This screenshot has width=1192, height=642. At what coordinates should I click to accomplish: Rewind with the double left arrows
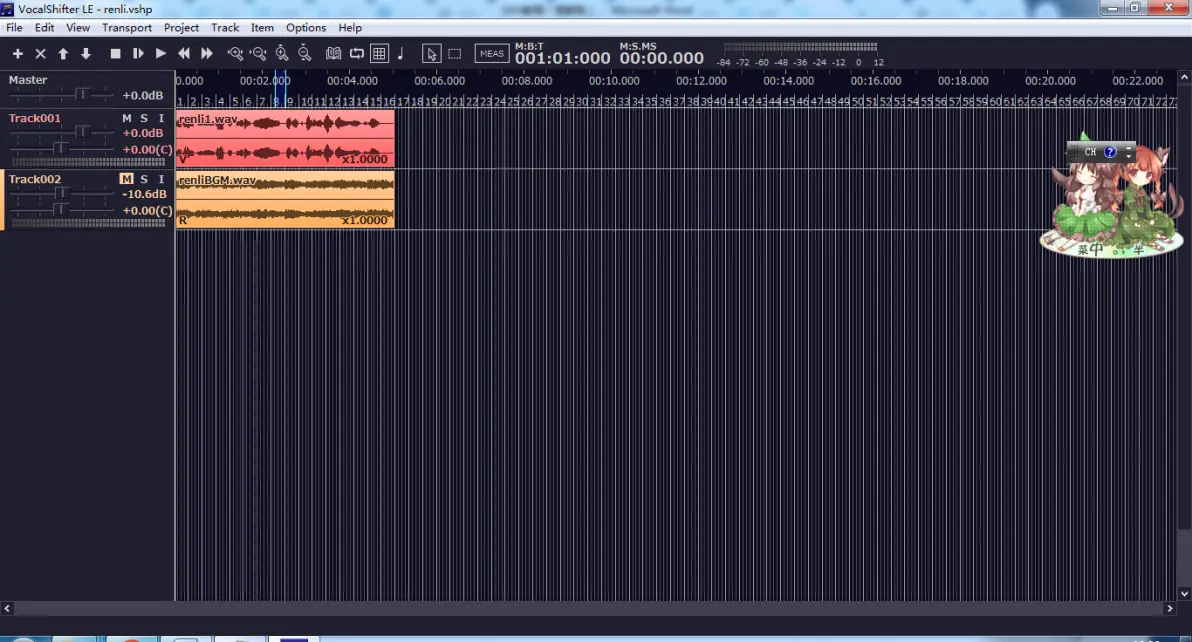tap(184, 54)
